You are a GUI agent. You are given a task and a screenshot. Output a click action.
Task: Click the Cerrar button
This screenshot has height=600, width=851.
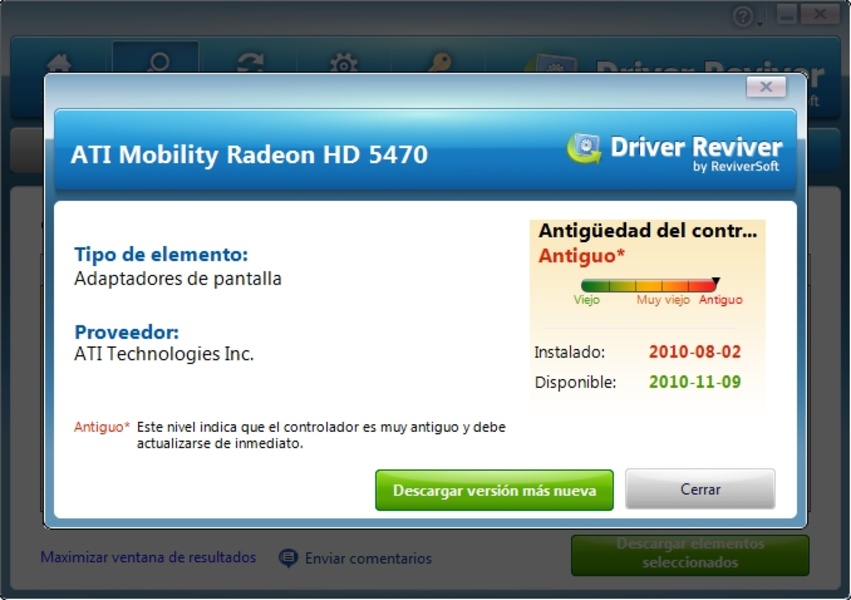tap(700, 489)
